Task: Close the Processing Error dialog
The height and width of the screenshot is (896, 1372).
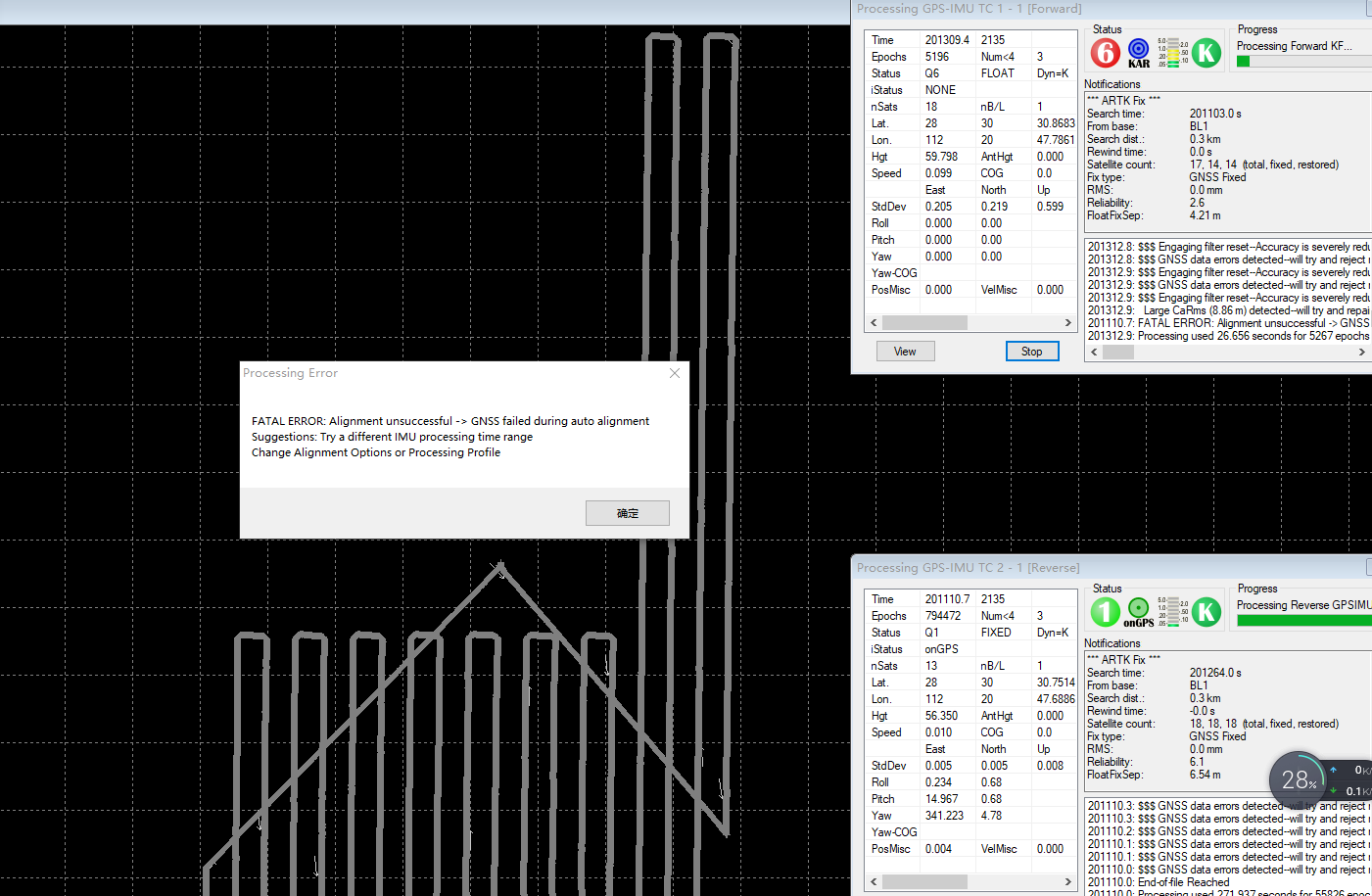Action: click(675, 373)
